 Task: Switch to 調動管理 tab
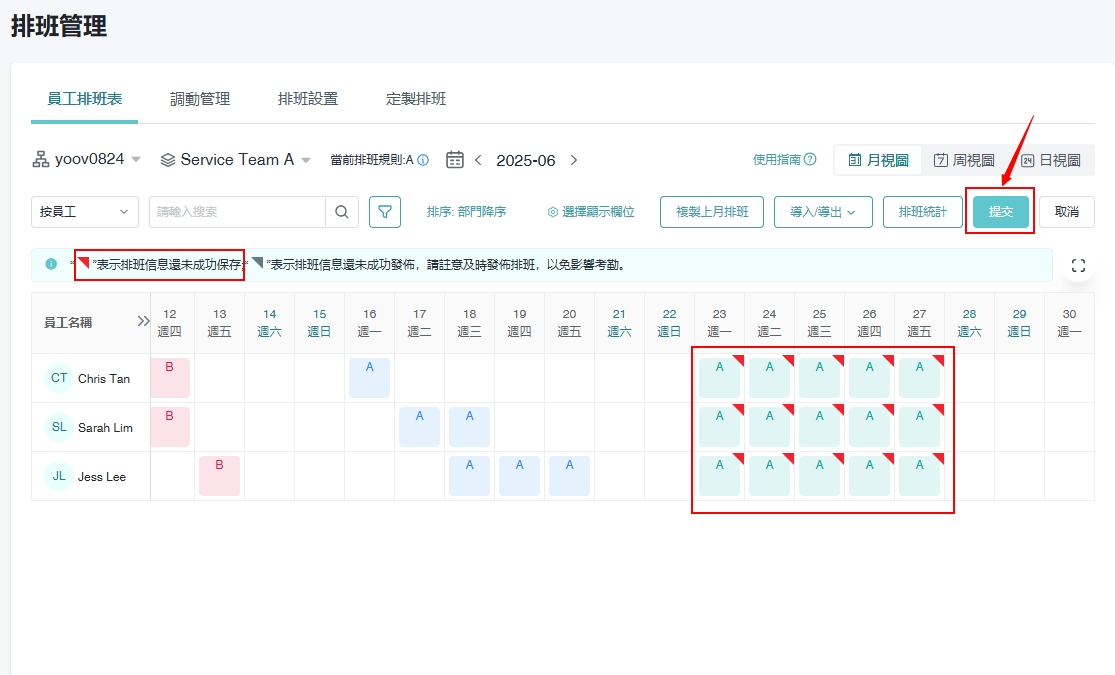(200, 99)
